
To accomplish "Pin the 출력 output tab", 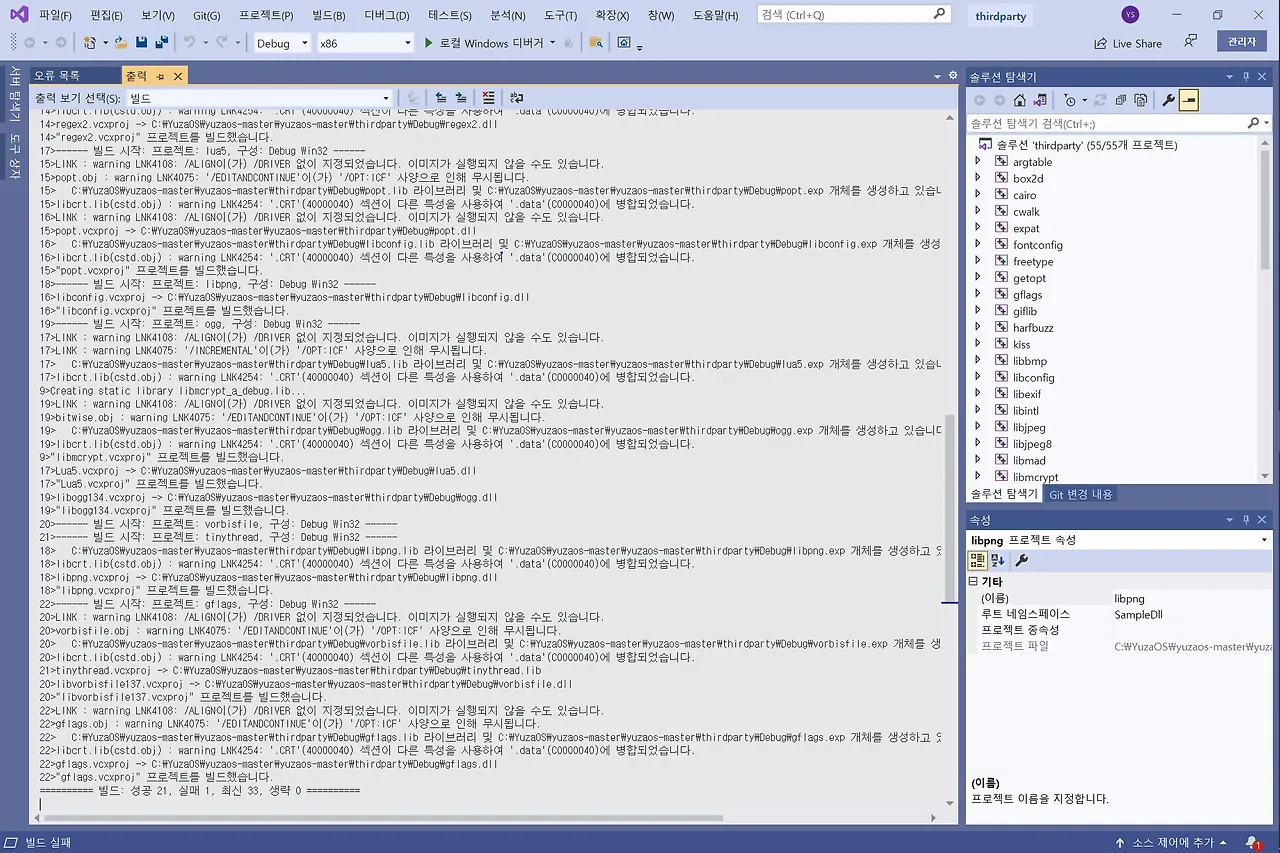I will (x=161, y=76).
